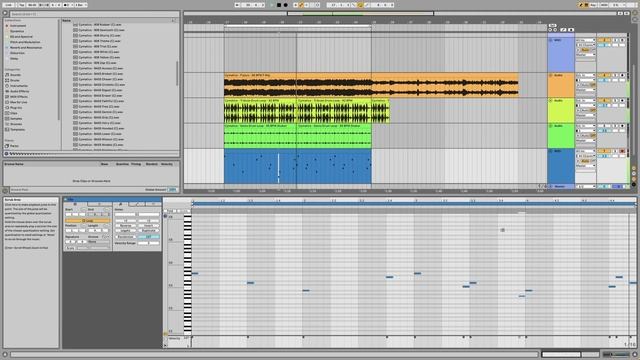Image resolution: width=640 pixels, height=360 pixels.
Task: Open the Plug-Ins category icon
Action: (x=7, y=108)
